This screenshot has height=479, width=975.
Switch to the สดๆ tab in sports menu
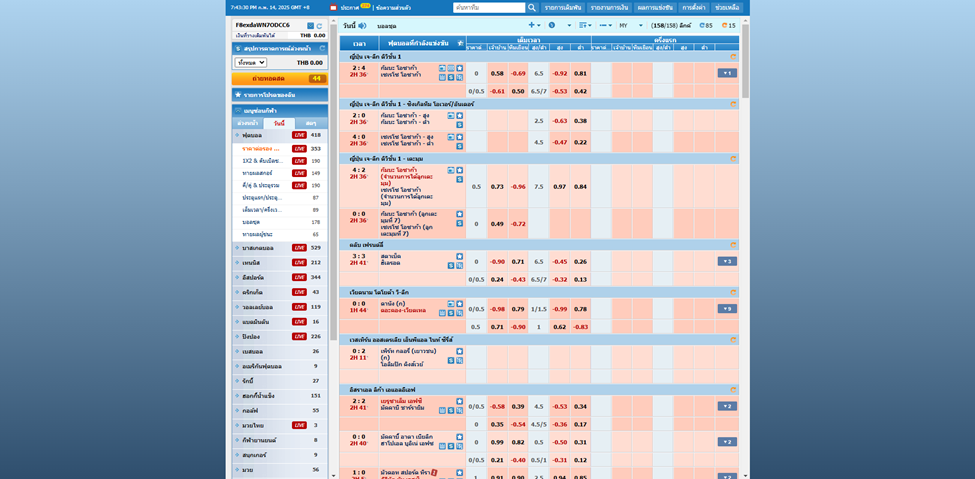(x=311, y=123)
